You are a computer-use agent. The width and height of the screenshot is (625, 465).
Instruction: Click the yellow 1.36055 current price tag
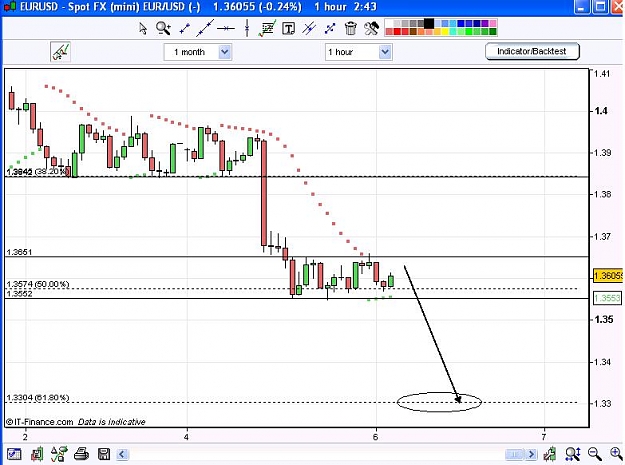[608, 276]
